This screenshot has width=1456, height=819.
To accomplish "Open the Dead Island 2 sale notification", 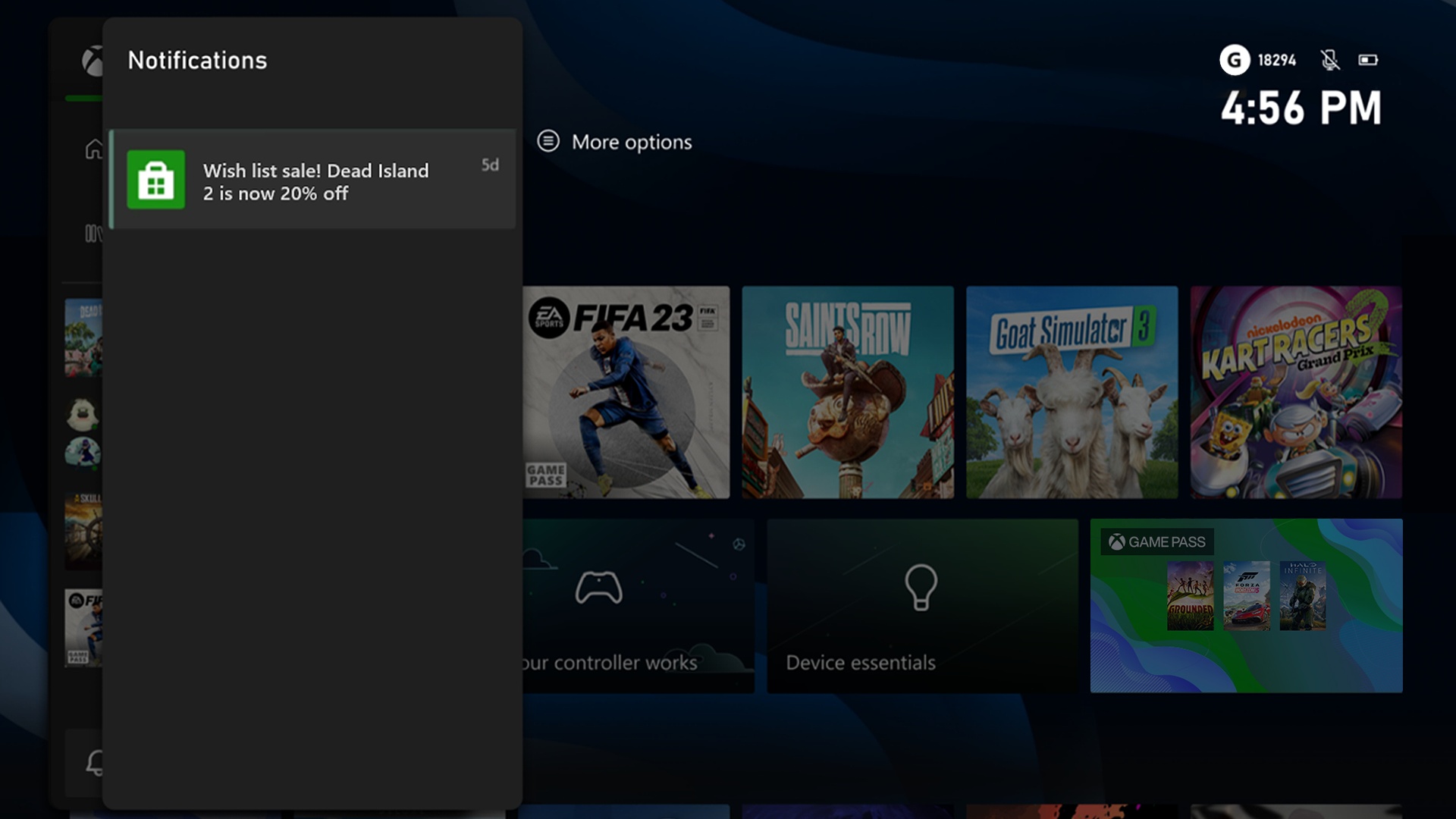I will point(315,180).
